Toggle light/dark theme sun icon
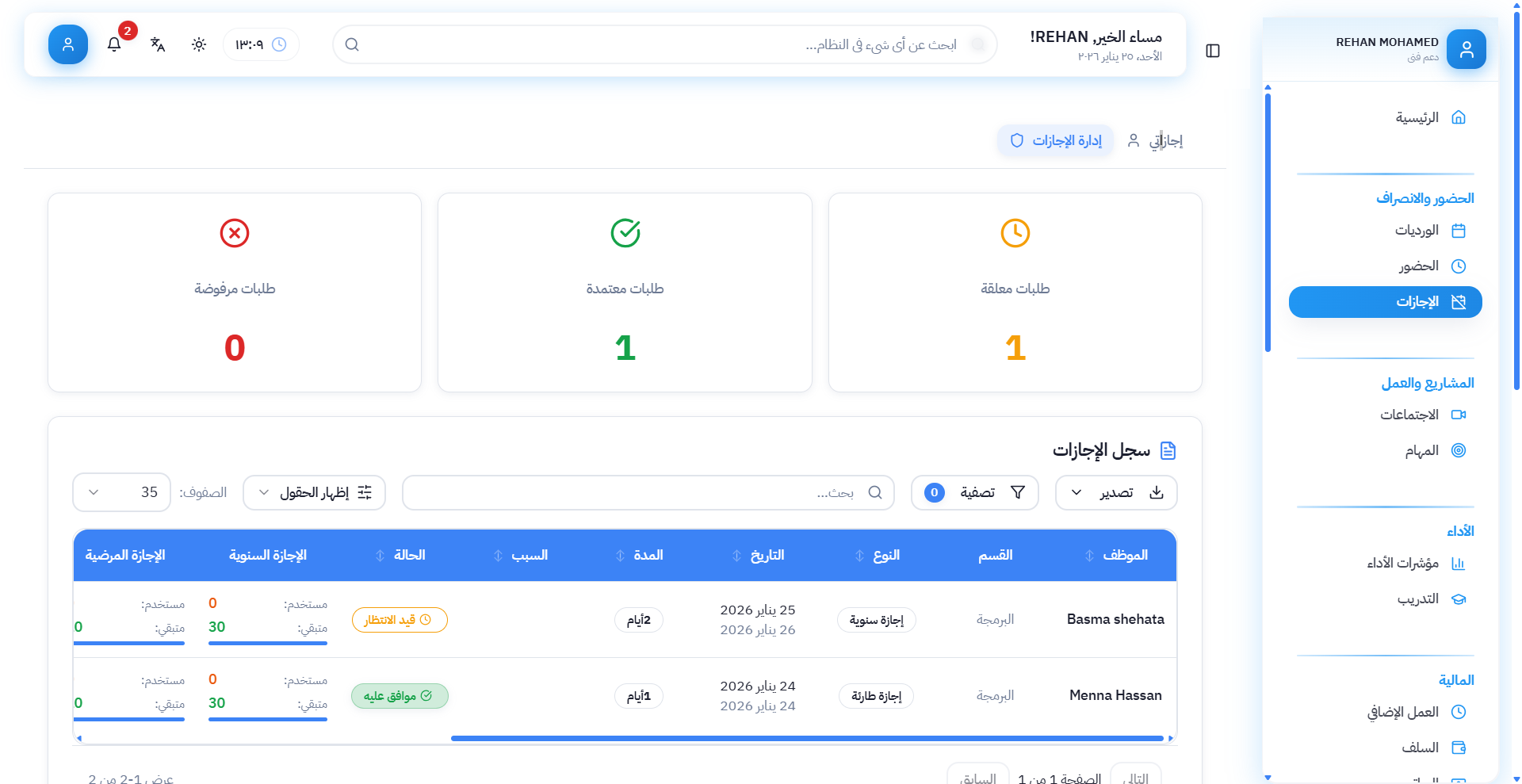Viewport: 1522px width, 784px height. pos(199,44)
